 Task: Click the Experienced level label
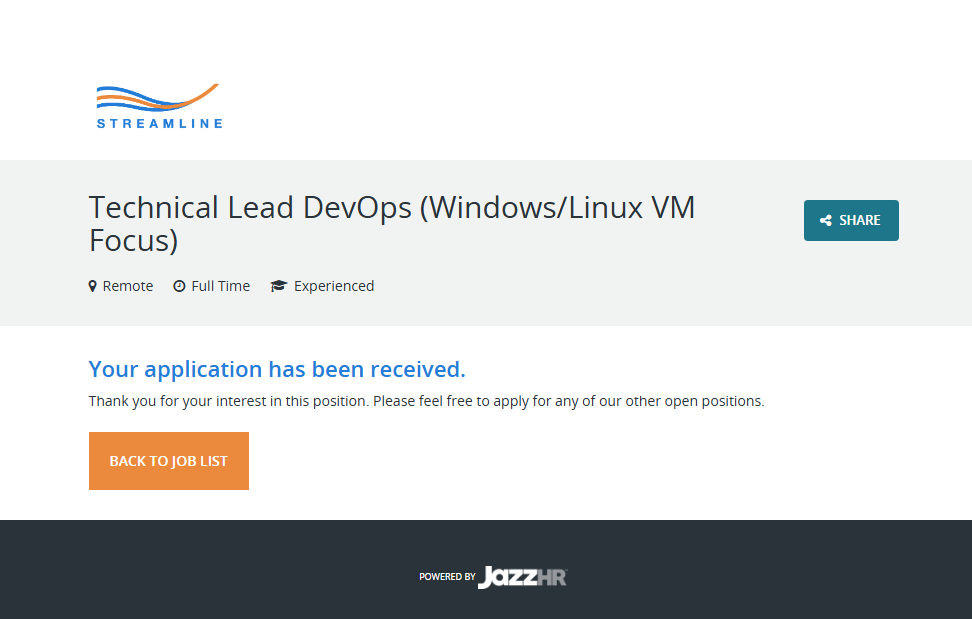(x=334, y=286)
